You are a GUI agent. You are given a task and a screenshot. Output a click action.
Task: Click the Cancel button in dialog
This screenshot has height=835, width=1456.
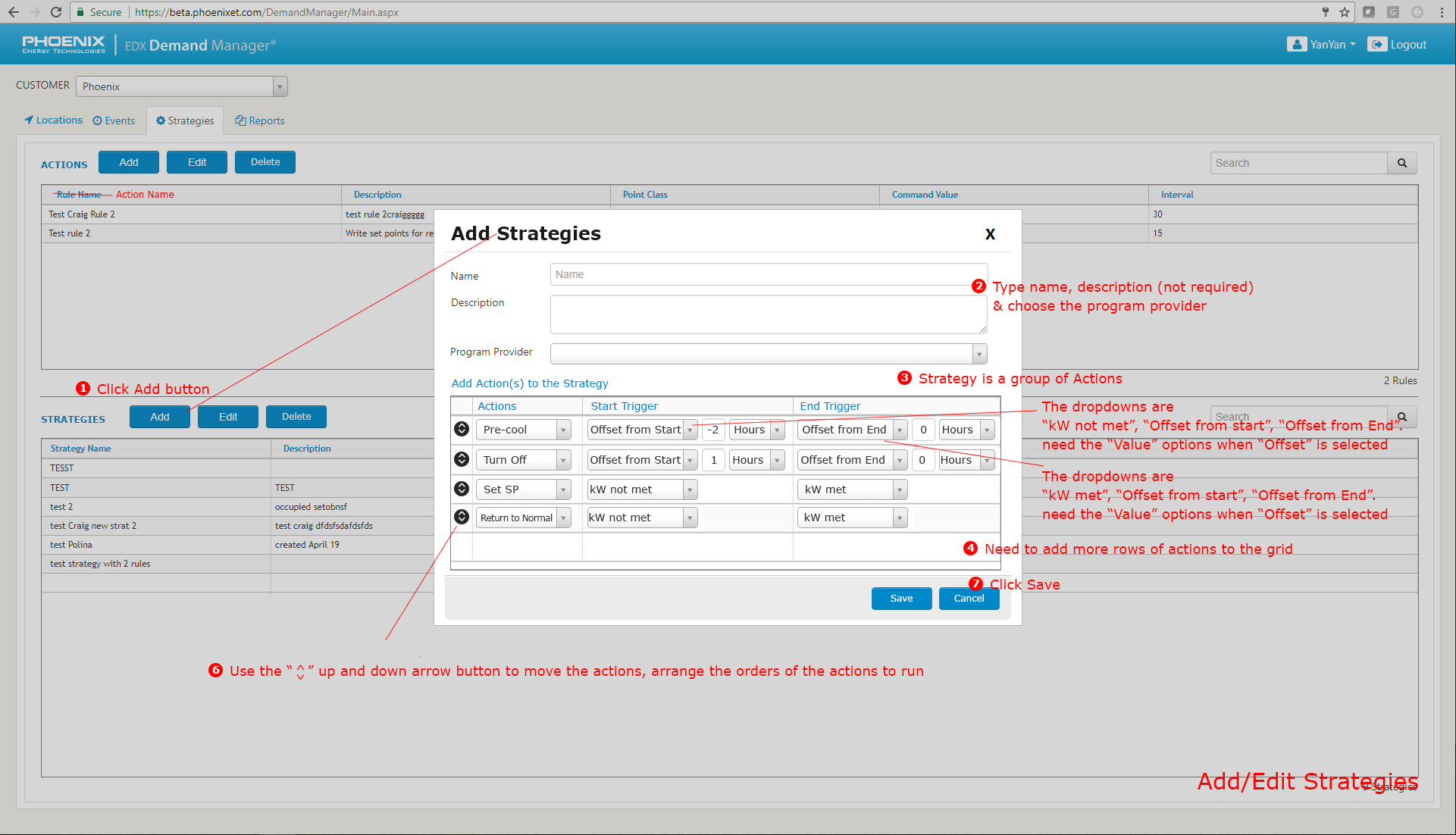click(969, 599)
